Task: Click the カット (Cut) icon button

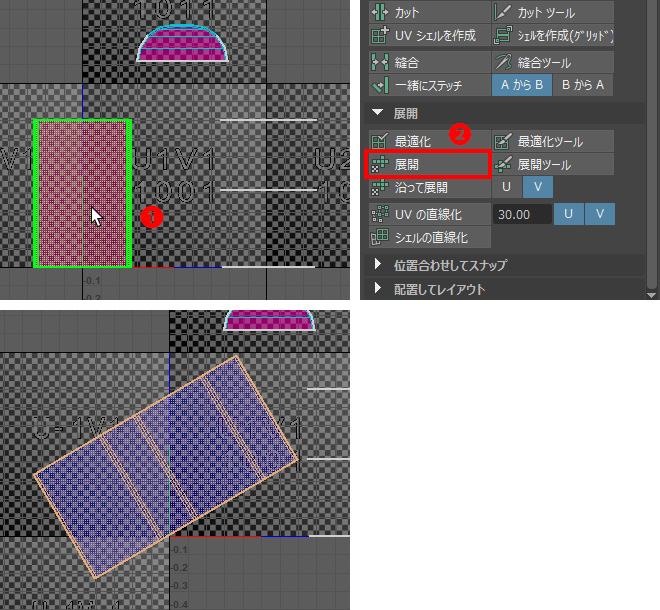Action: click(379, 13)
